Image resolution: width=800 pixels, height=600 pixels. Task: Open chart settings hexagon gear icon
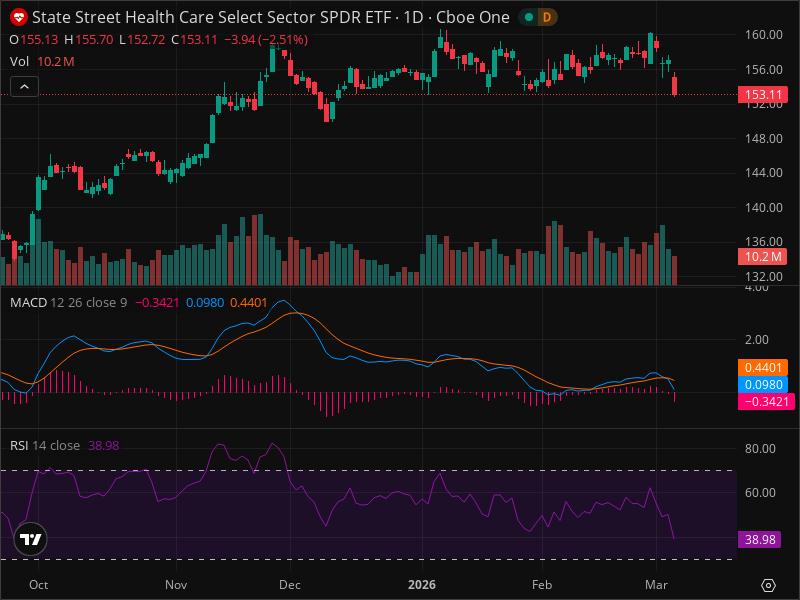[x=768, y=585]
